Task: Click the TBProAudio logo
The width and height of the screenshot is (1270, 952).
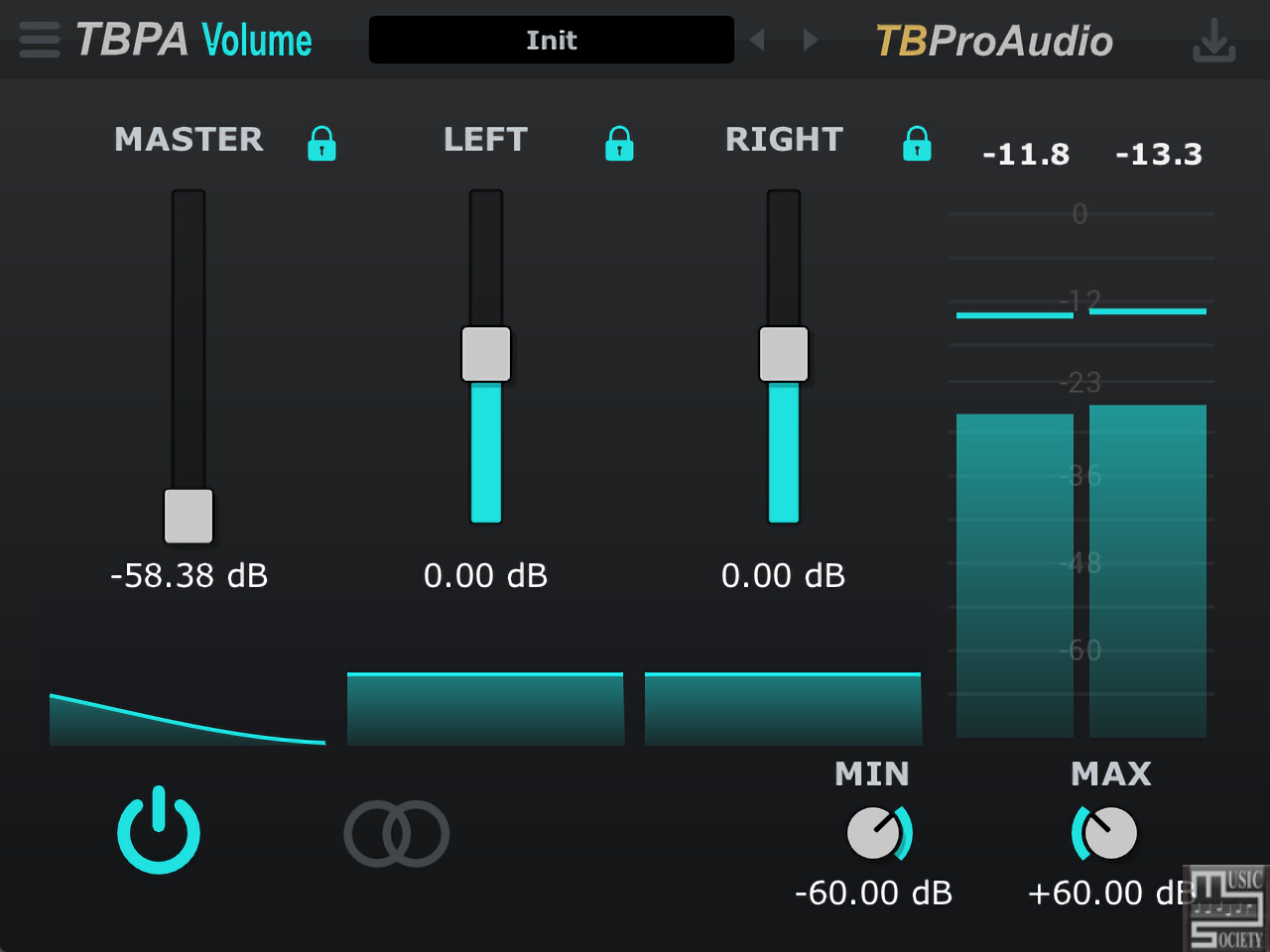Action: coord(994,41)
